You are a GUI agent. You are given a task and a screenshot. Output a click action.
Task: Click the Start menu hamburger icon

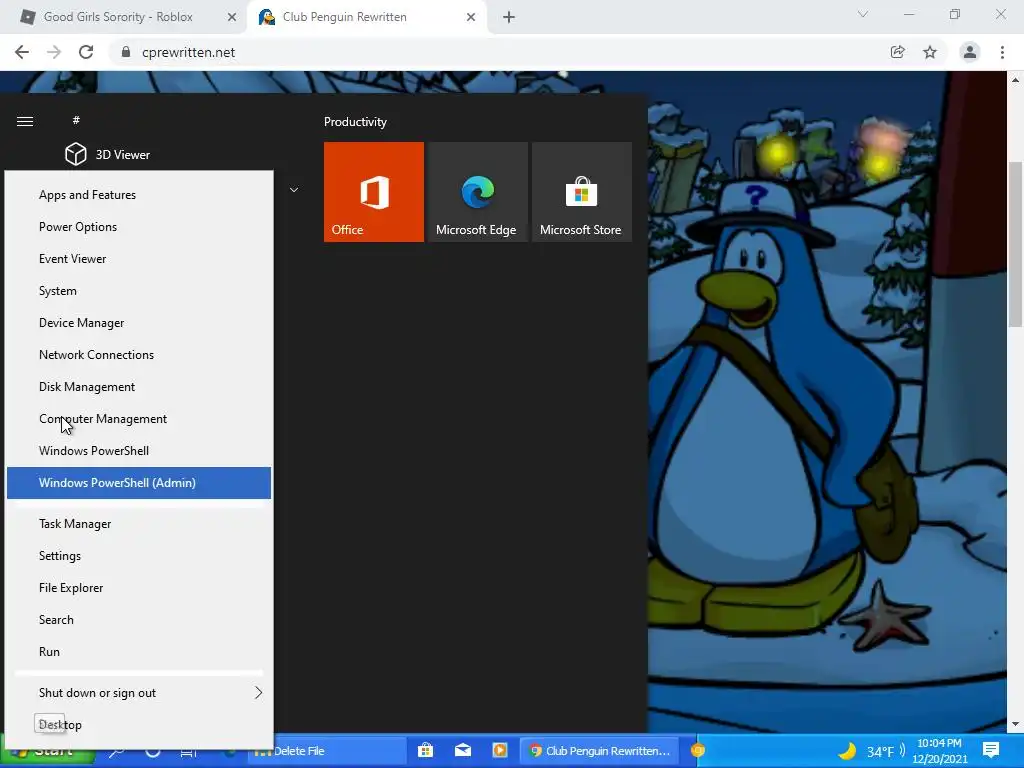coord(25,121)
